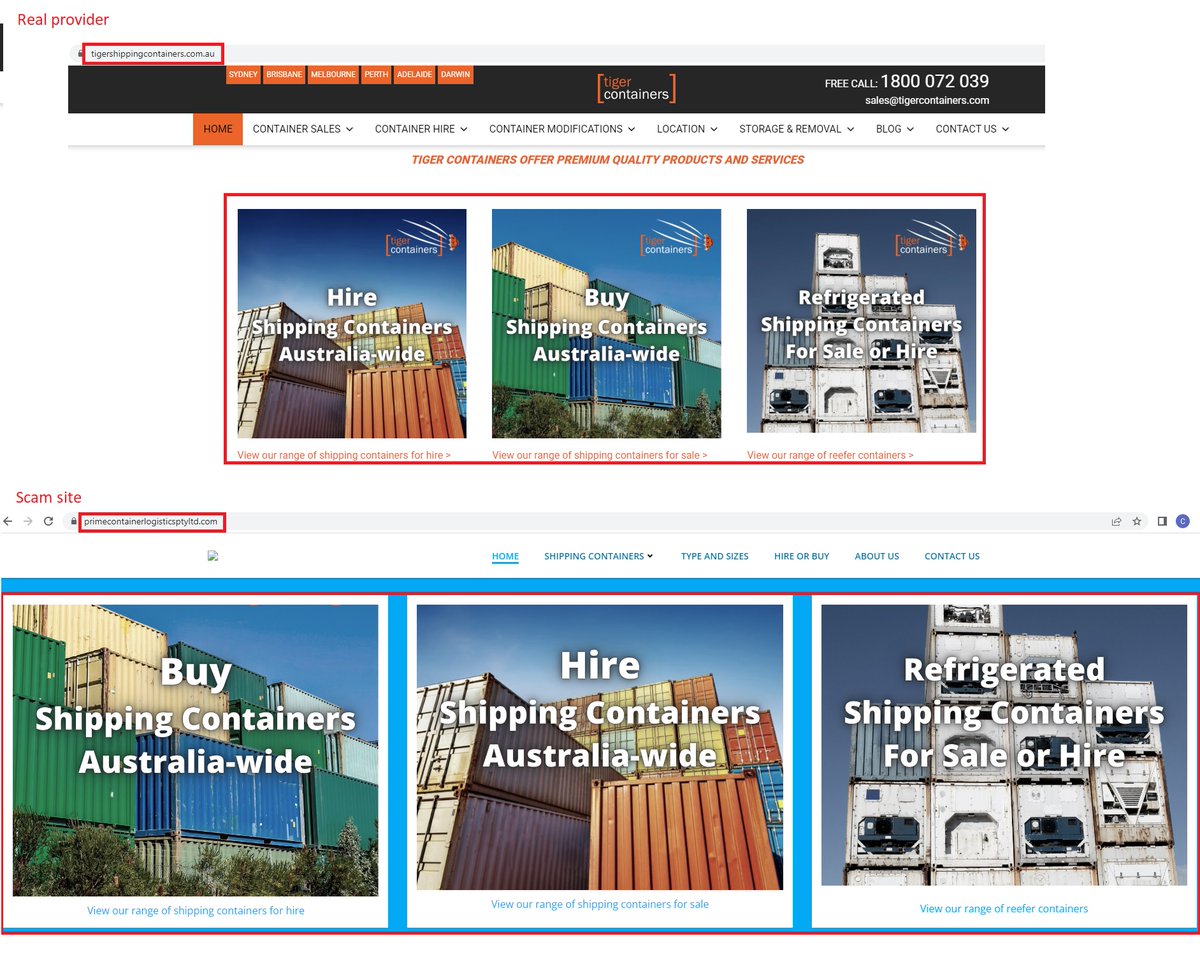Select the BRISBANE location button
Image resolution: width=1200 pixels, height=971 pixels.
pos(284,75)
